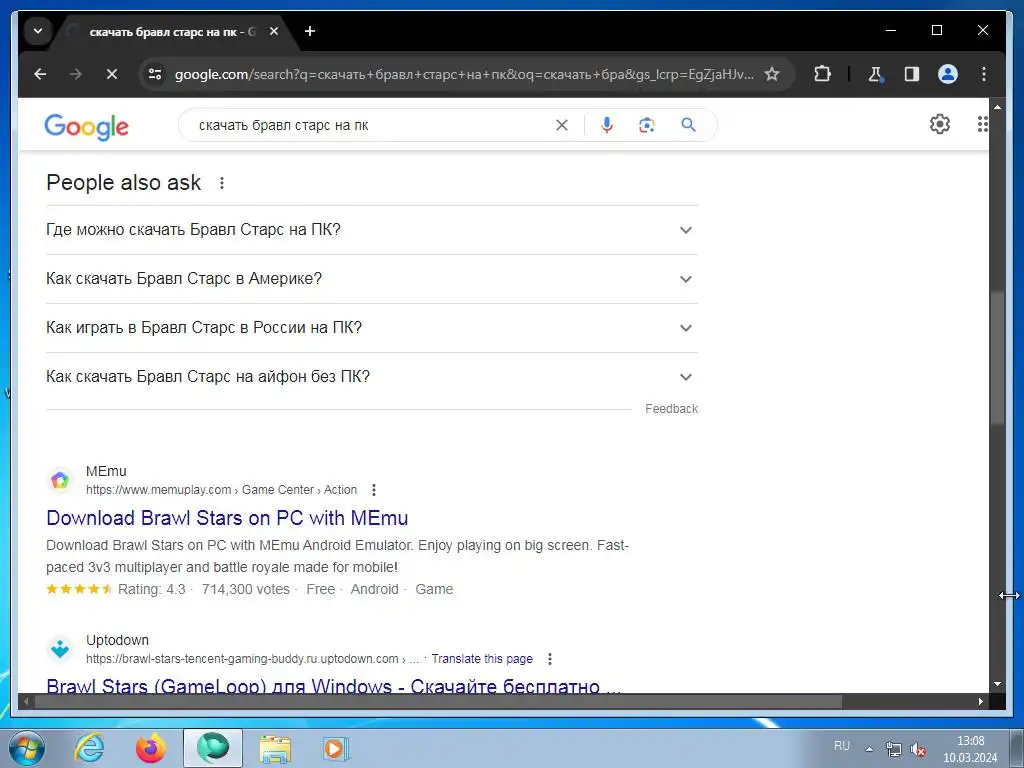Viewport: 1024px width, 768px height.
Task: Click the Uptodown site favicon
Action: click(60, 649)
